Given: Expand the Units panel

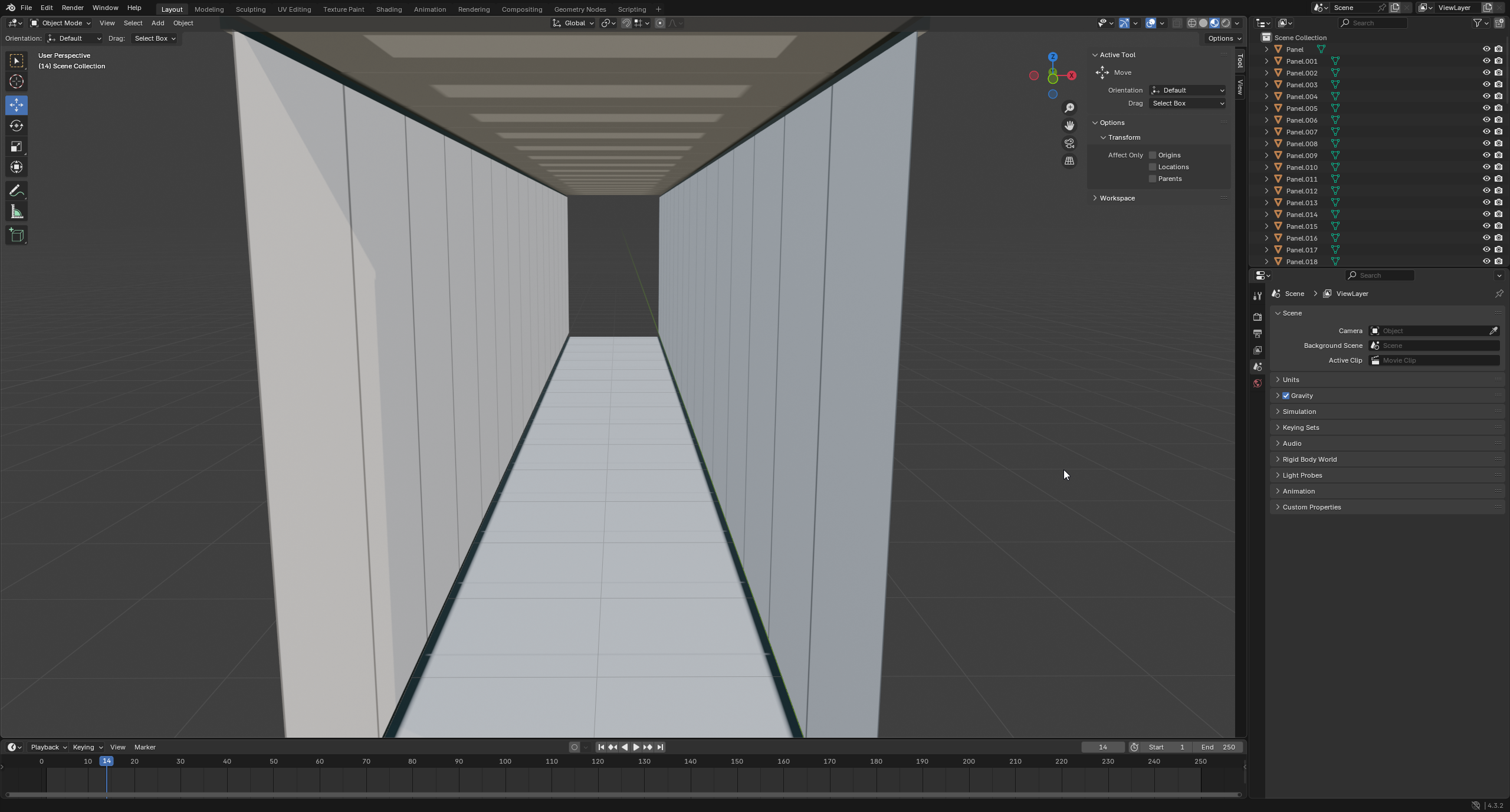Looking at the screenshot, I should 1291,380.
